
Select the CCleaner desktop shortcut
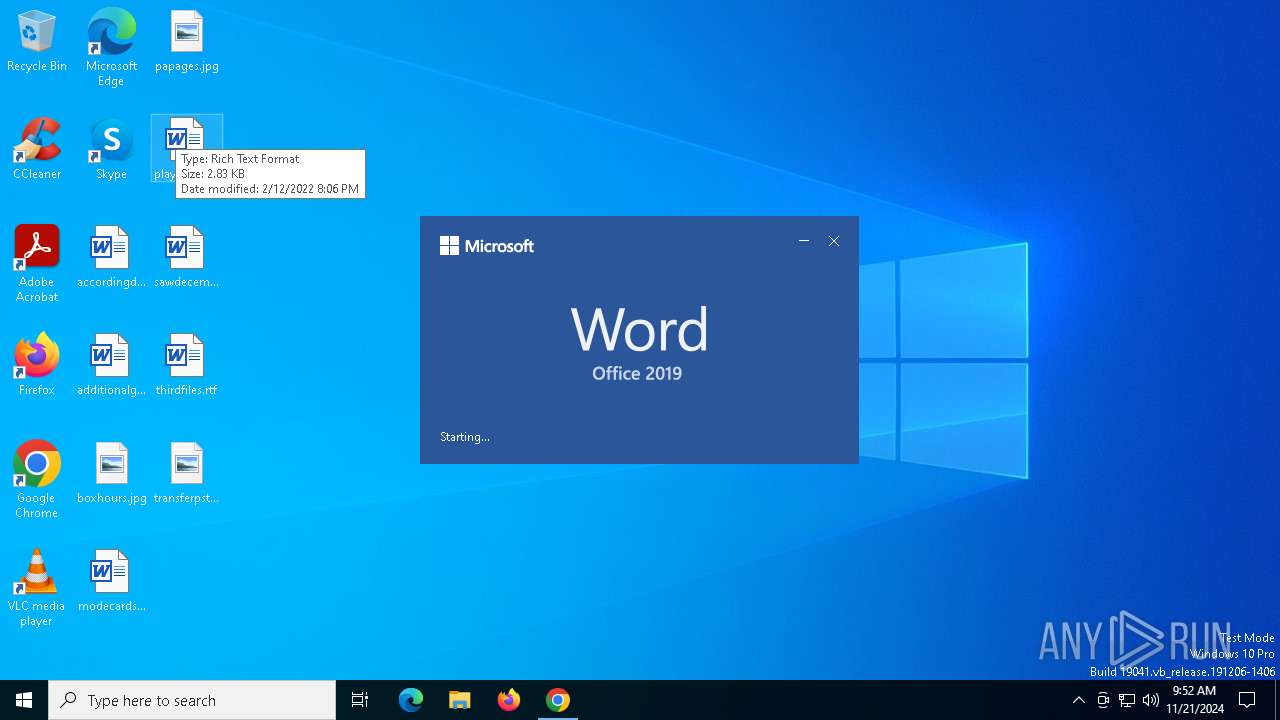pyautogui.click(x=37, y=150)
